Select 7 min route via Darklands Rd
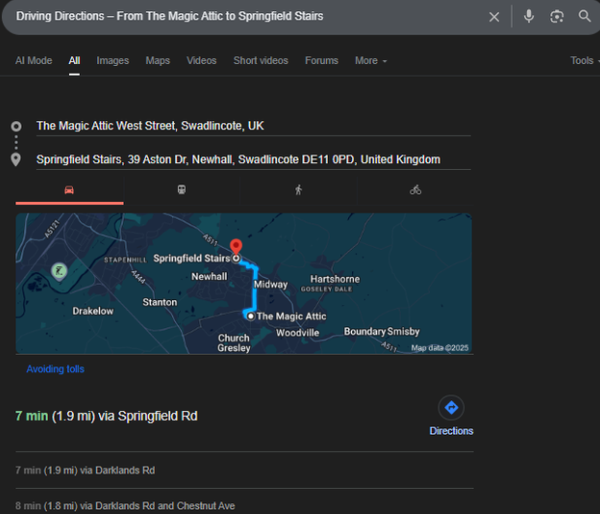600x514 pixels. tap(85, 470)
